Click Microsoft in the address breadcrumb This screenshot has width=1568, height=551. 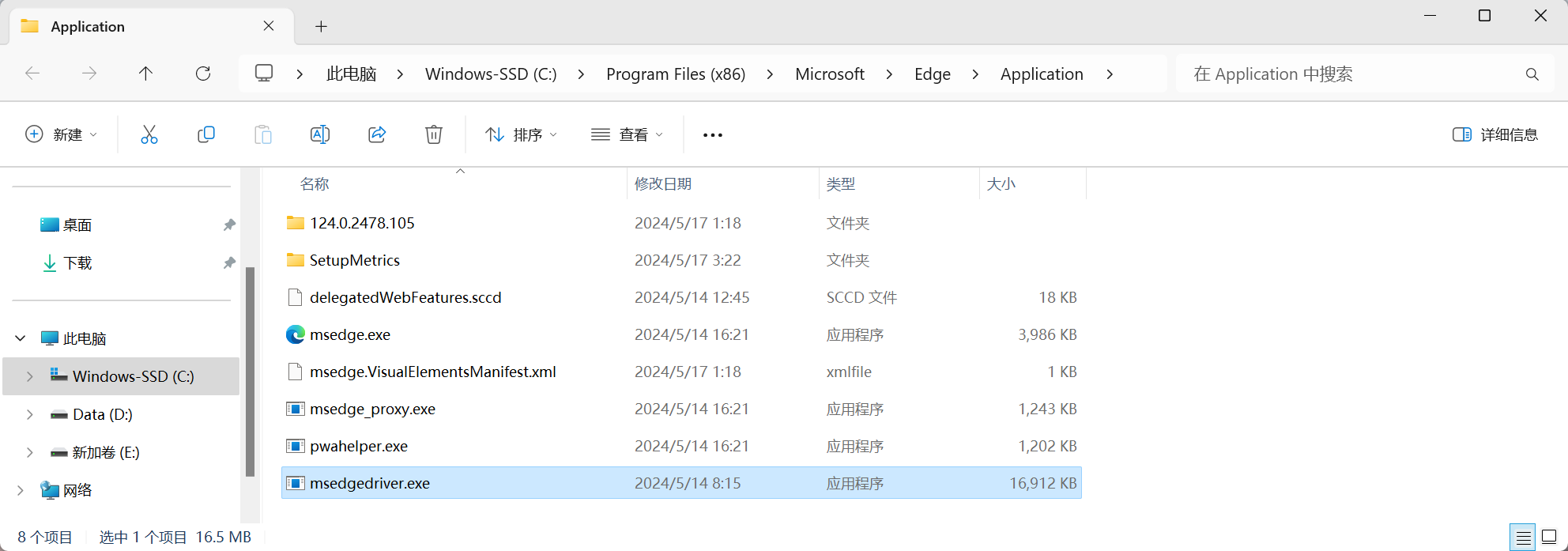(x=830, y=74)
